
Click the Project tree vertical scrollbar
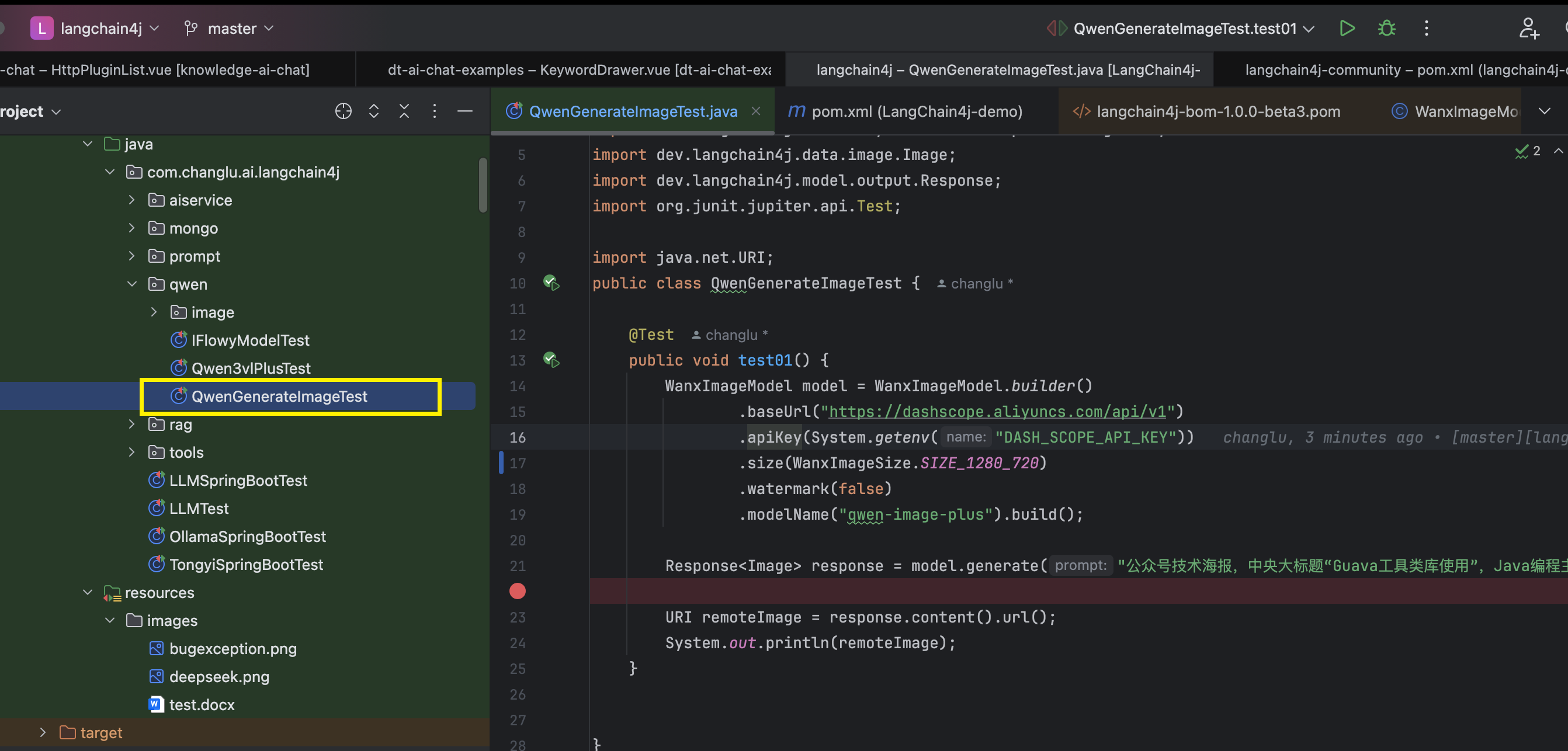483,186
